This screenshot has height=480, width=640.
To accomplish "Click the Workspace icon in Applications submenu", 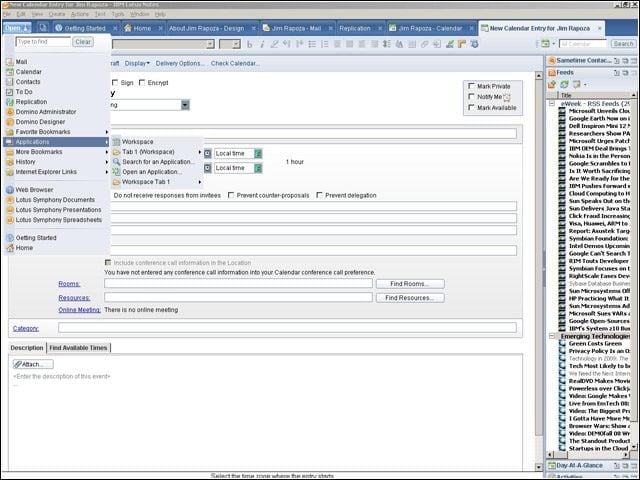I will [x=116, y=142].
